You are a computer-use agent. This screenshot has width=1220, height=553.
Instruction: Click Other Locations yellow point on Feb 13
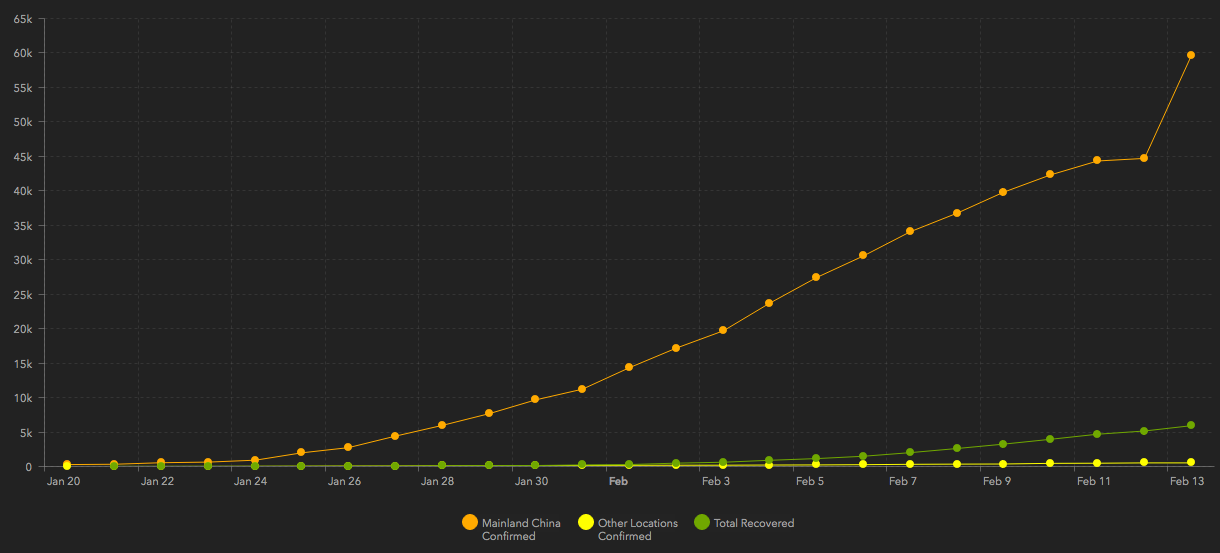(1190, 462)
